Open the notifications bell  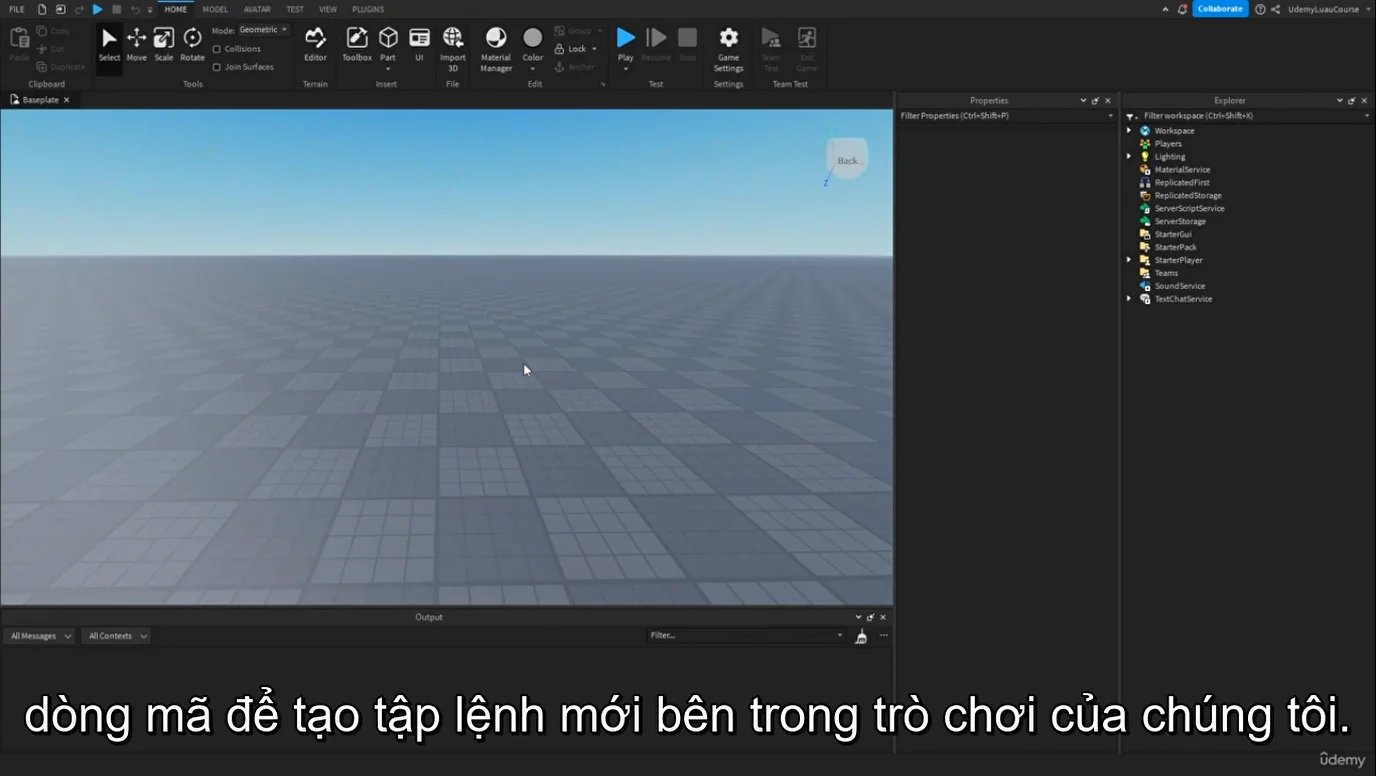point(1182,9)
